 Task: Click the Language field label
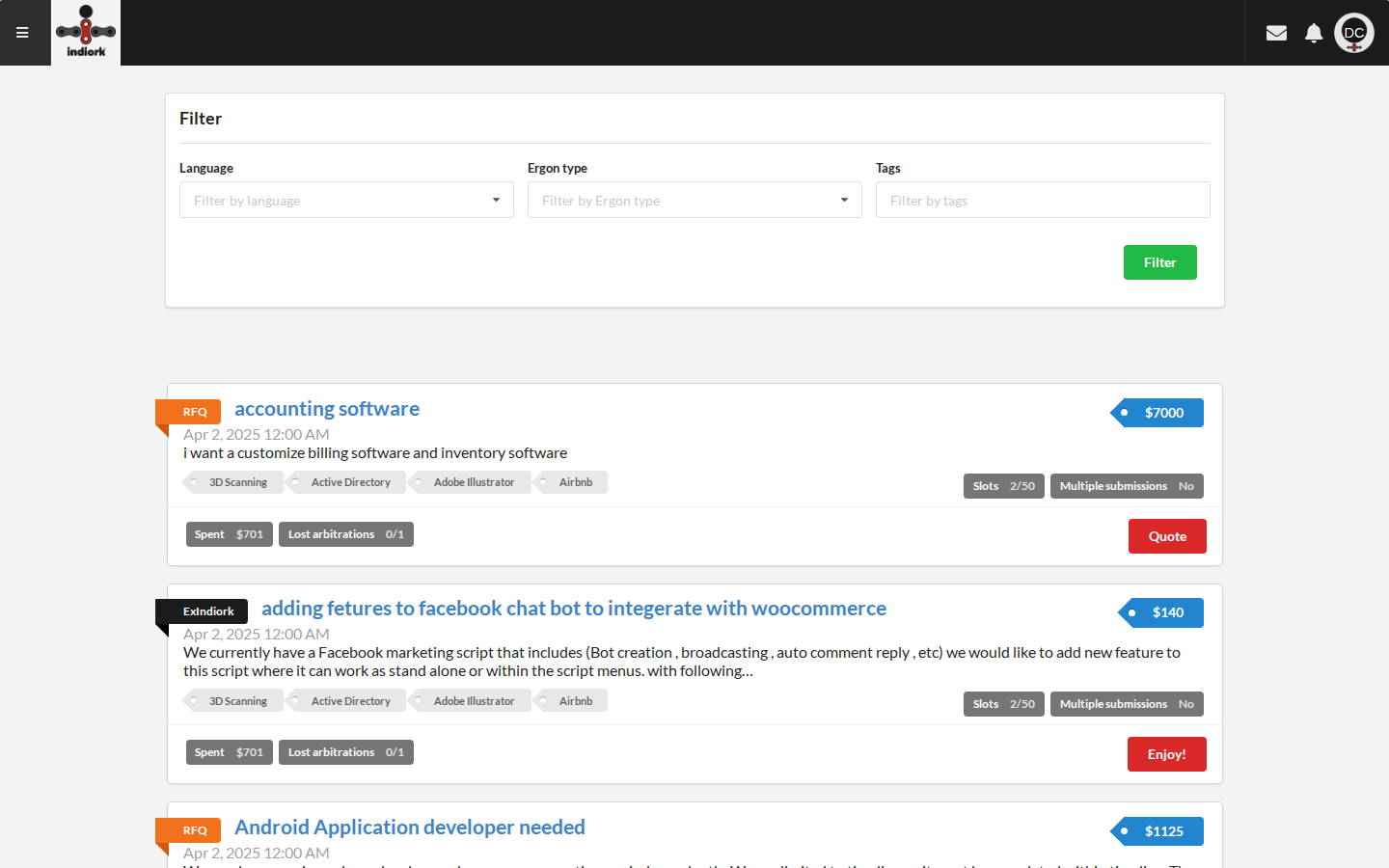206,168
